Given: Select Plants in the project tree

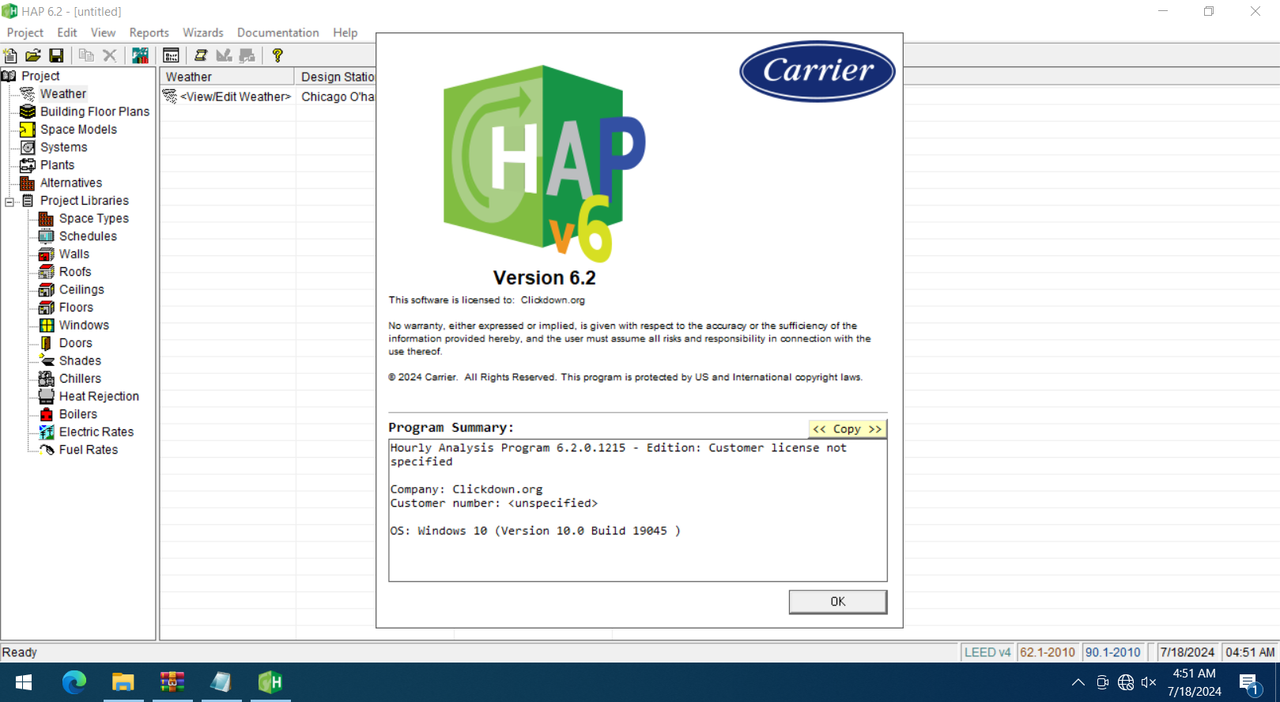Looking at the screenshot, I should 57,165.
